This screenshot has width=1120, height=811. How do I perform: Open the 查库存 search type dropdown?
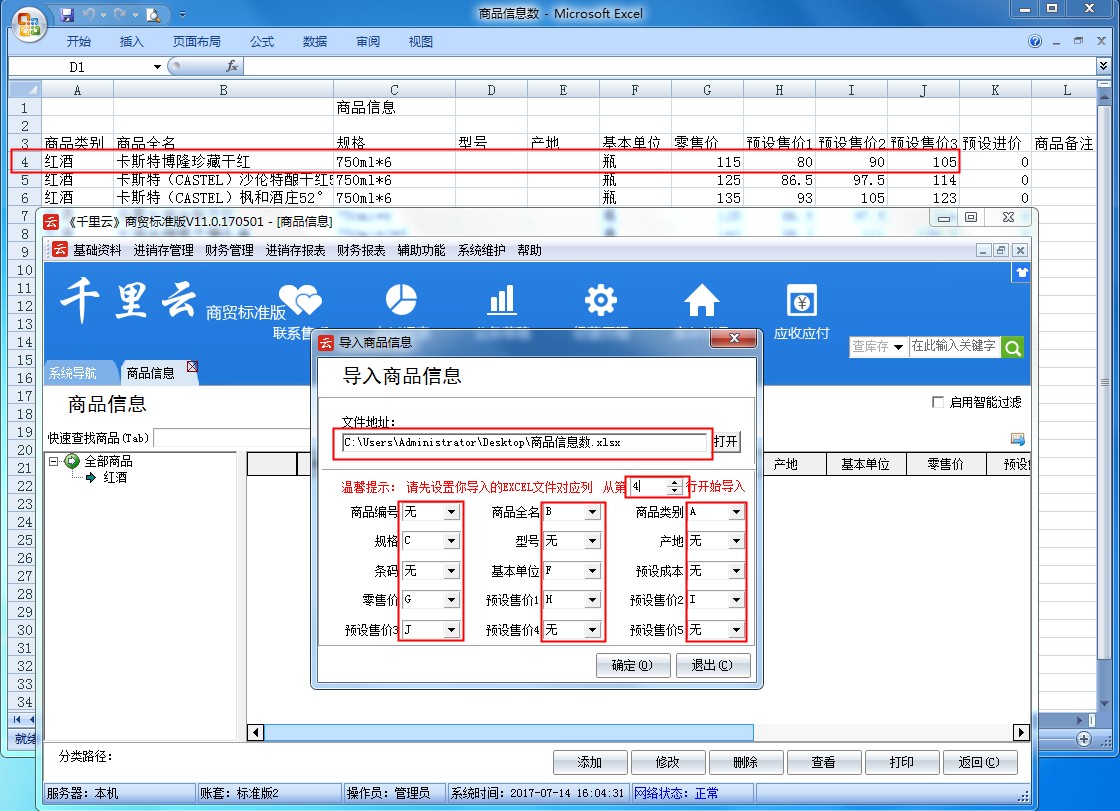[898, 346]
